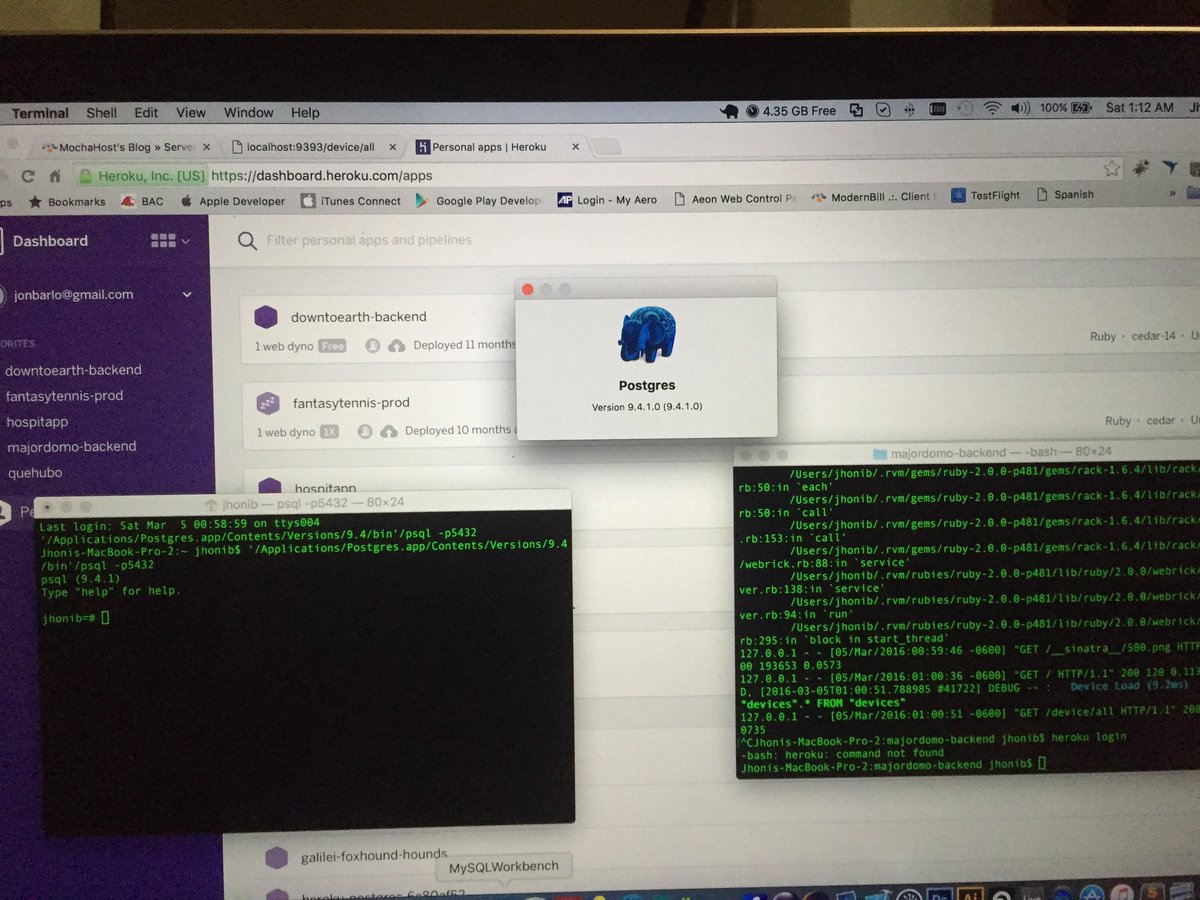Select downtoearth-backend in sidebar favorites
This screenshot has height=900, width=1200.
[73, 370]
